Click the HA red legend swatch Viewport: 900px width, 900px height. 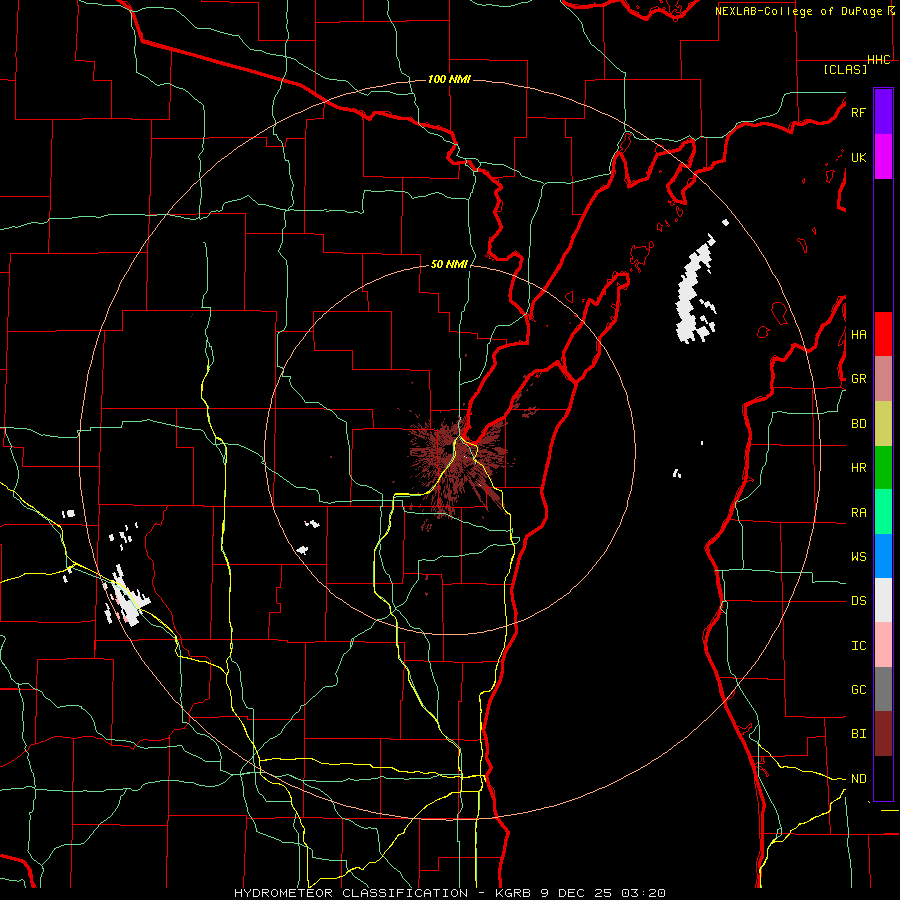coord(883,334)
